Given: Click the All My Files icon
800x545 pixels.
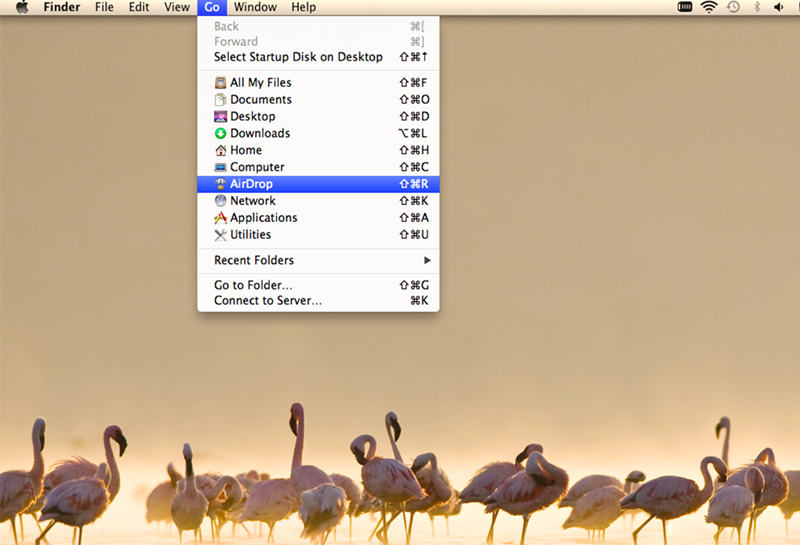Looking at the screenshot, I should [220, 83].
